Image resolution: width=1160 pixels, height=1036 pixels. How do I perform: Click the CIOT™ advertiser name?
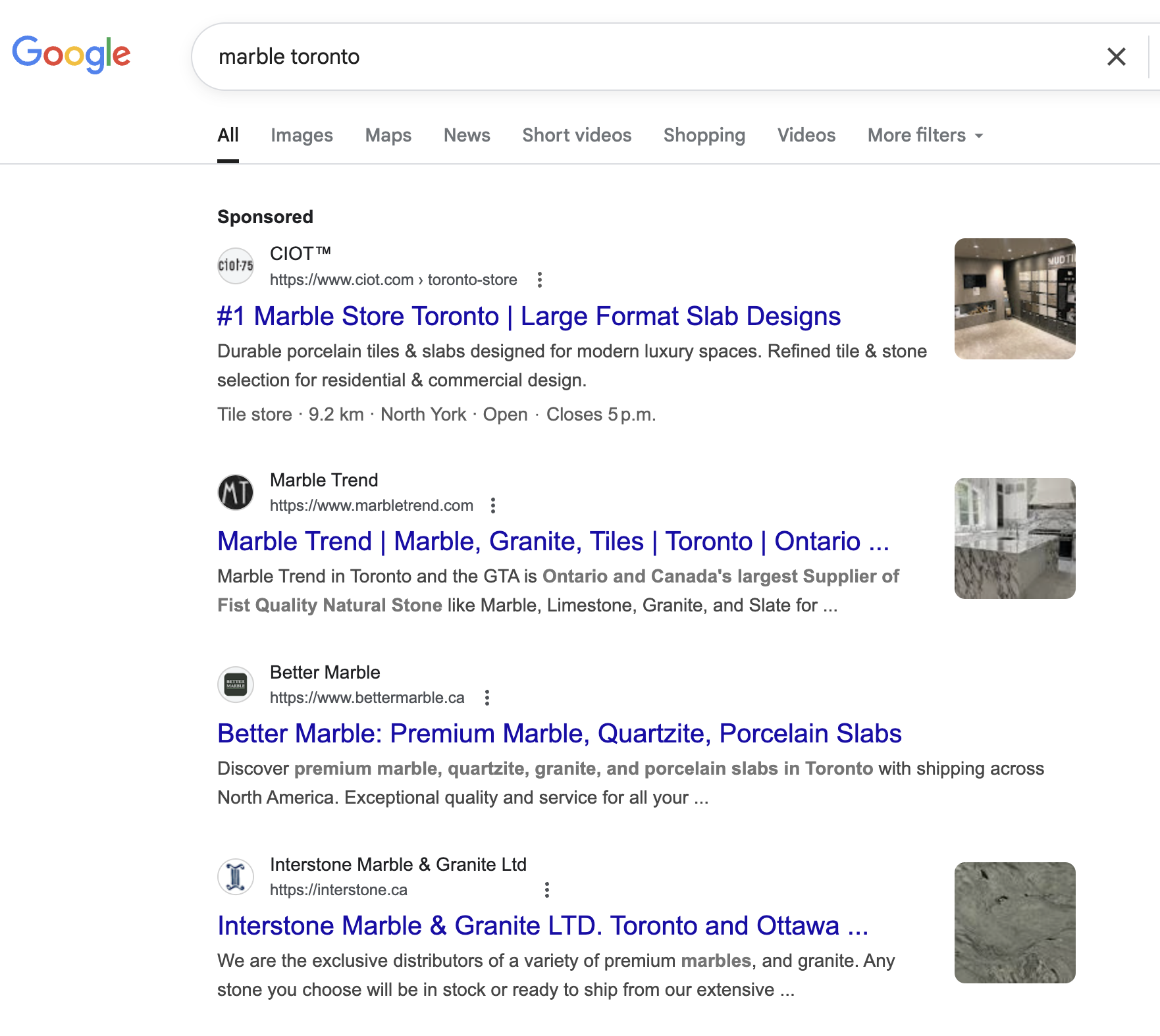[300, 253]
